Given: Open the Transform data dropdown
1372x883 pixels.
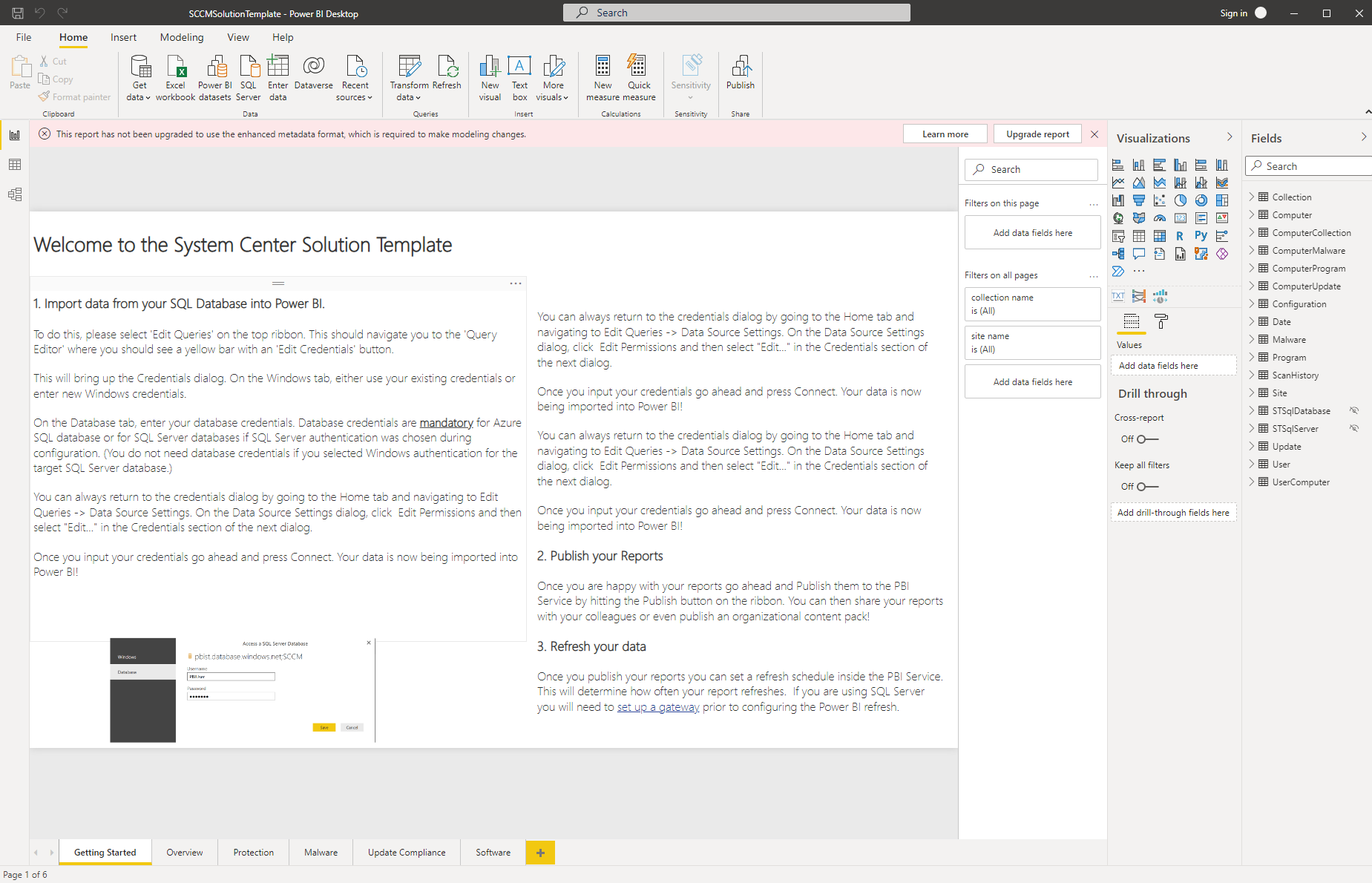Looking at the screenshot, I should point(409,78).
